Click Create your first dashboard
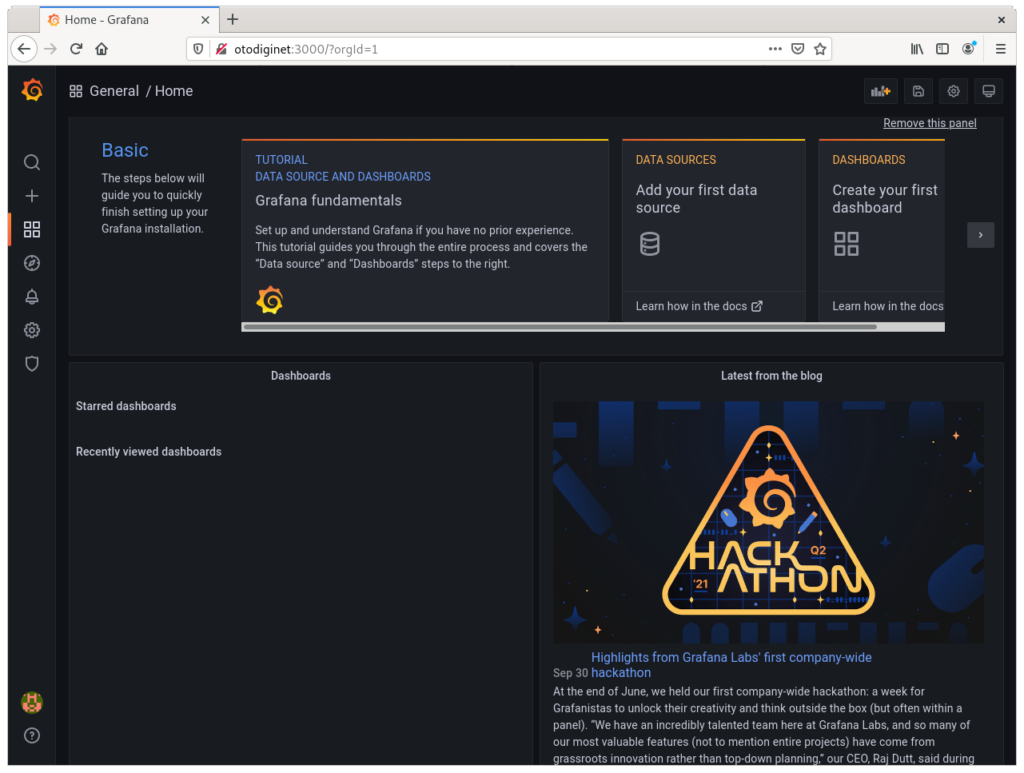This screenshot has height=773, width=1024. tap(884, 198)
